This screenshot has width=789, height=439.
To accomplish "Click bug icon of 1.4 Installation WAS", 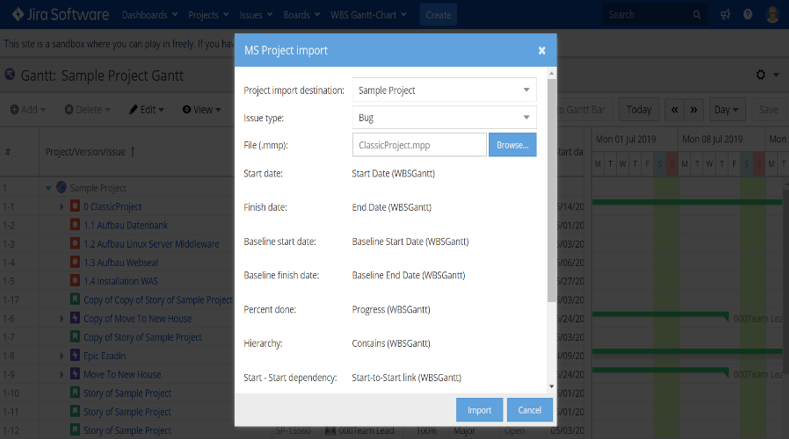I will point(74,280).
